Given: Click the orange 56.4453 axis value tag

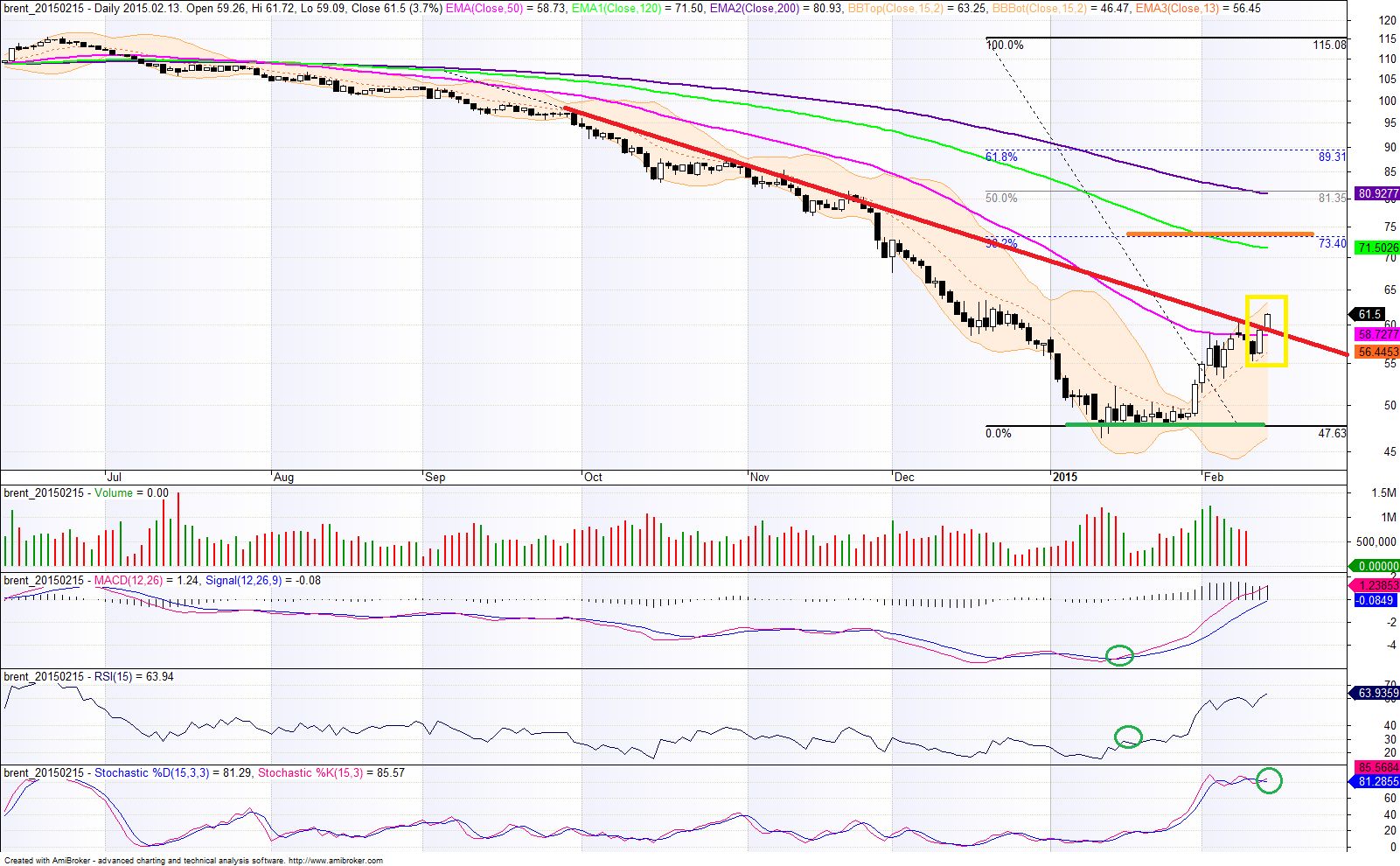Looking at the screenshot, I should tap(1376, 352).
